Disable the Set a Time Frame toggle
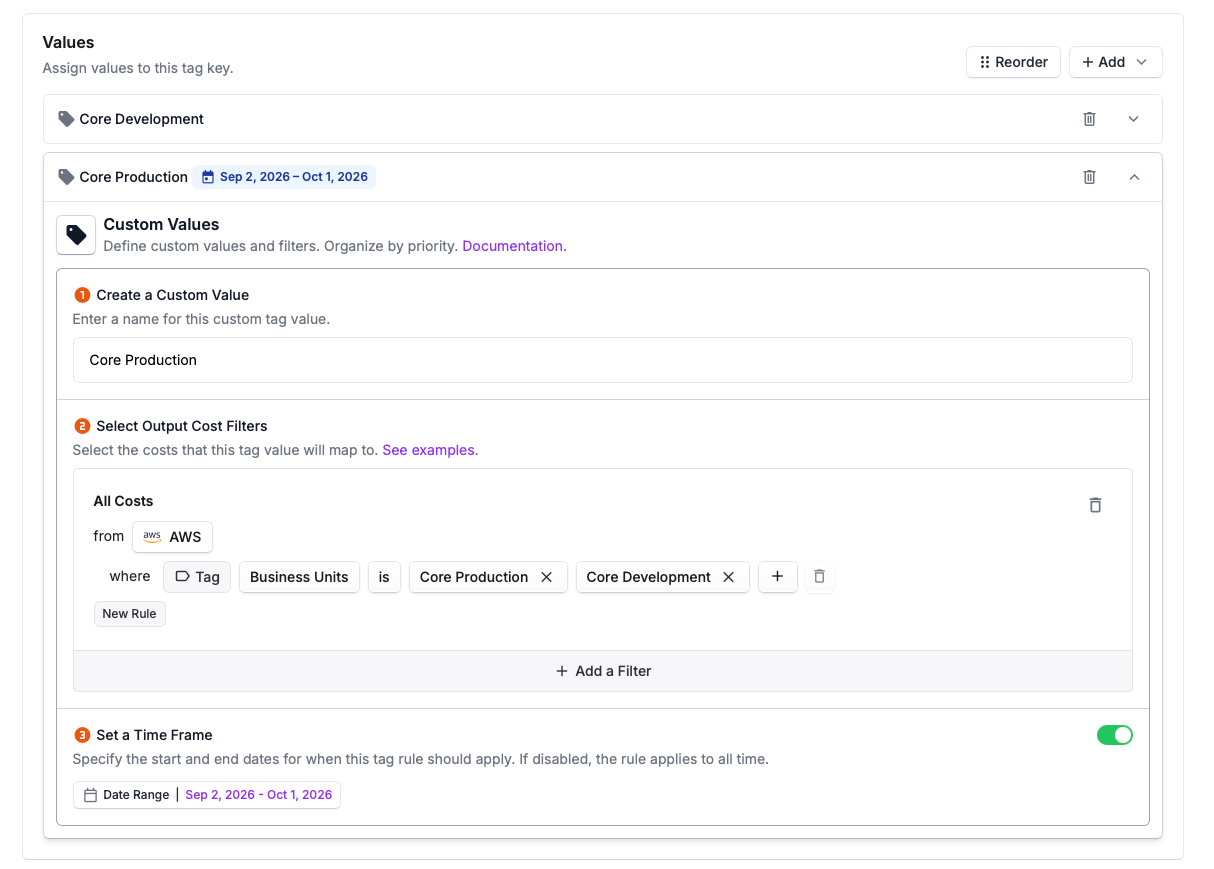Screen dimensions: 1214x869 click(x=1115, y=734)
